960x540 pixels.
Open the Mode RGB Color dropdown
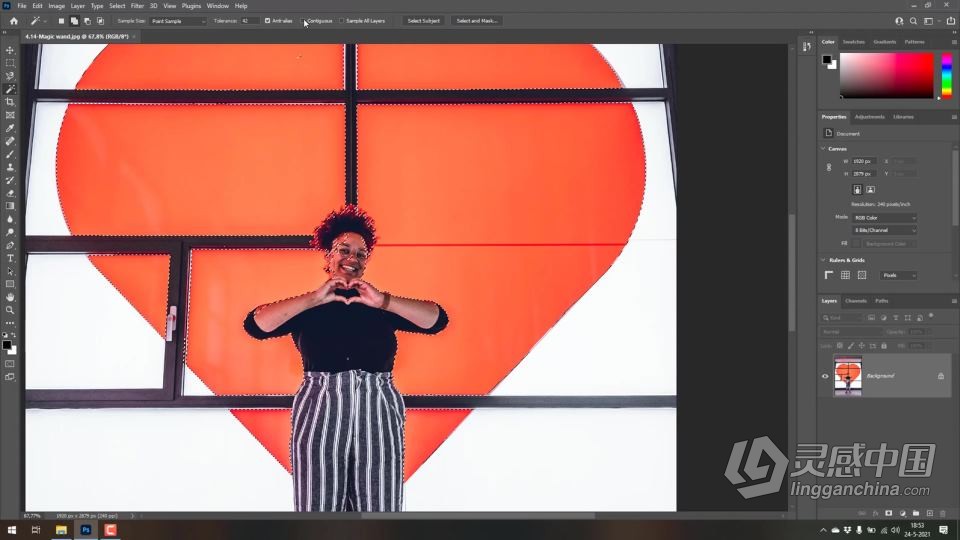pyautogui.click(x=885, y=218)
